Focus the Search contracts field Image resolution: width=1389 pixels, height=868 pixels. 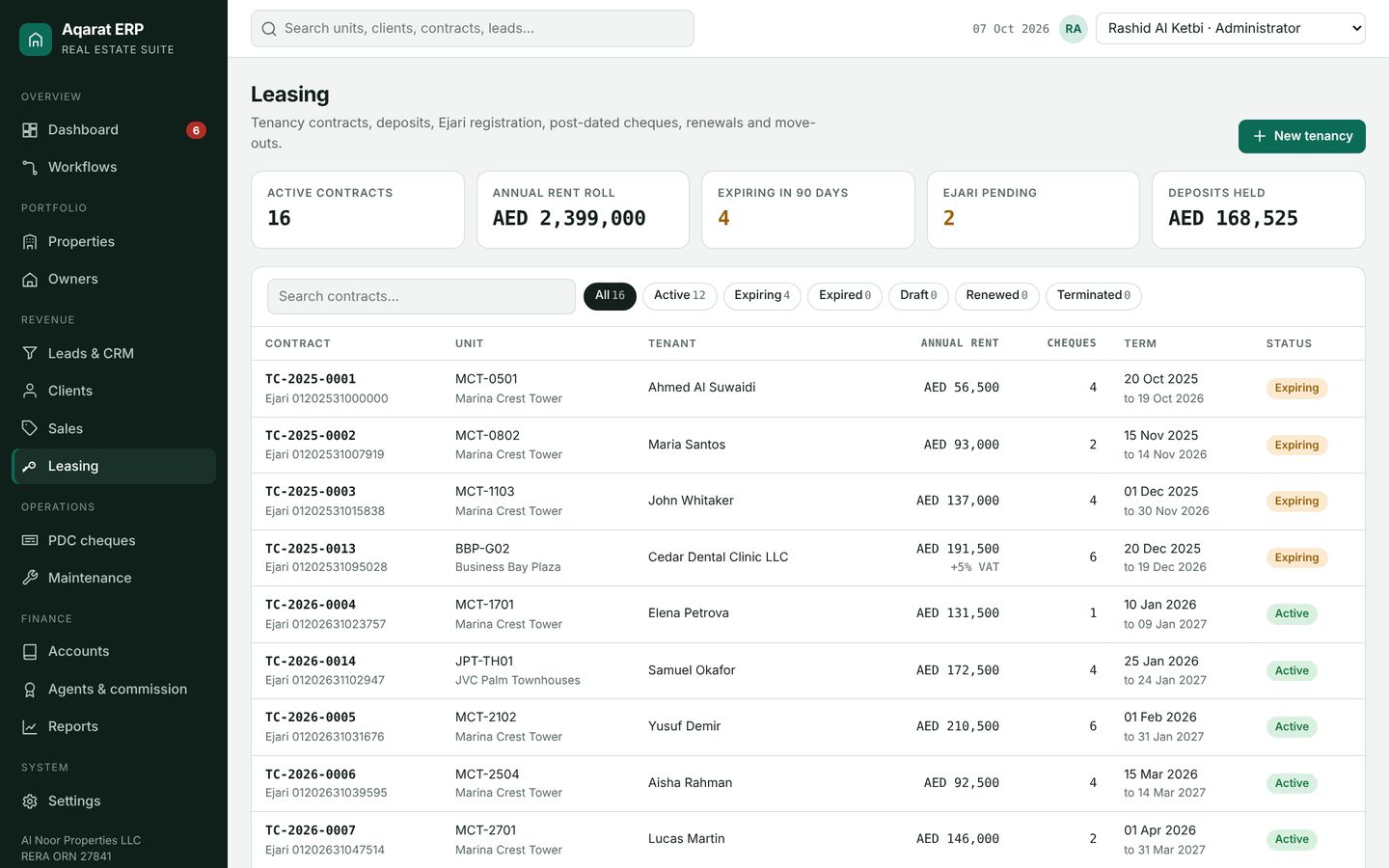(x=422, y=297)
